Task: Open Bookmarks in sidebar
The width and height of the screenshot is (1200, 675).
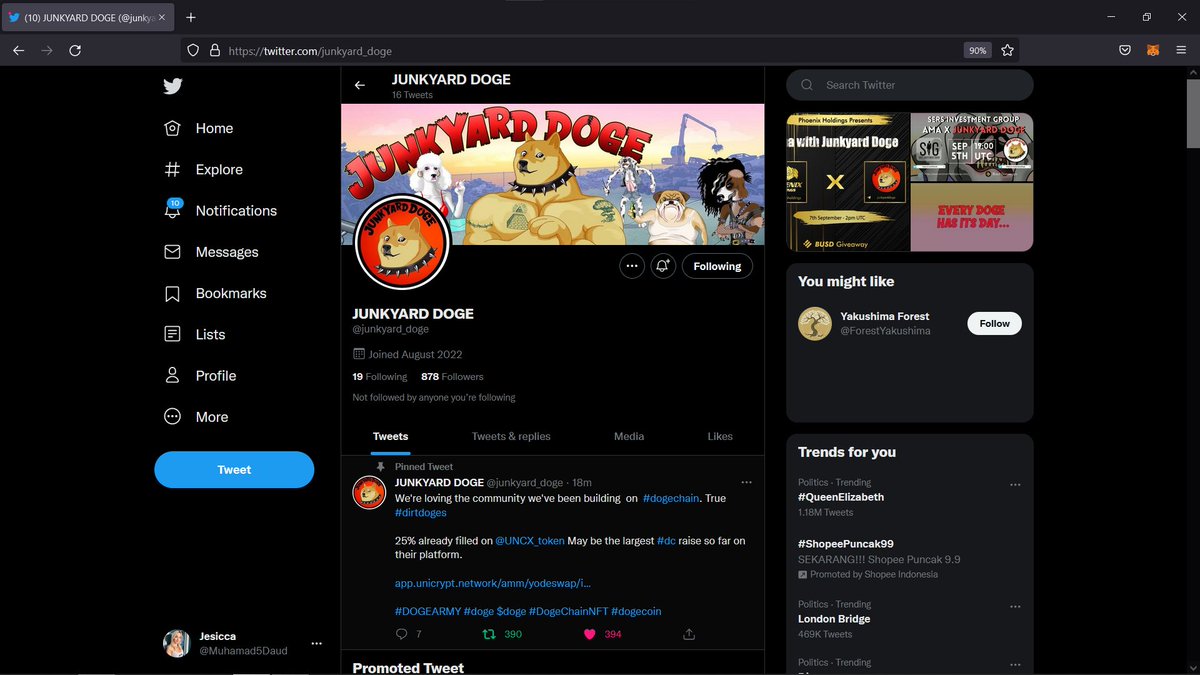Action: [215, 293]
